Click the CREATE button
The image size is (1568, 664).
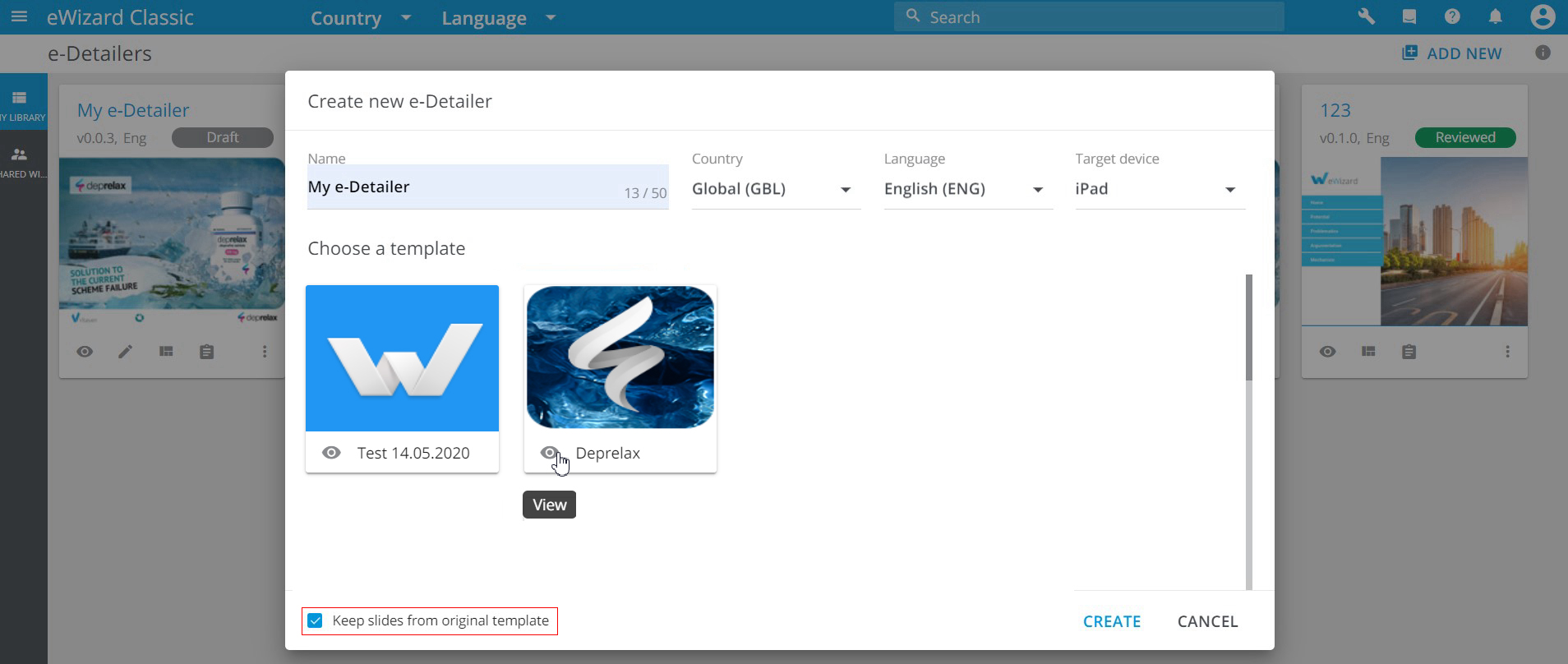coord(1111,621)
